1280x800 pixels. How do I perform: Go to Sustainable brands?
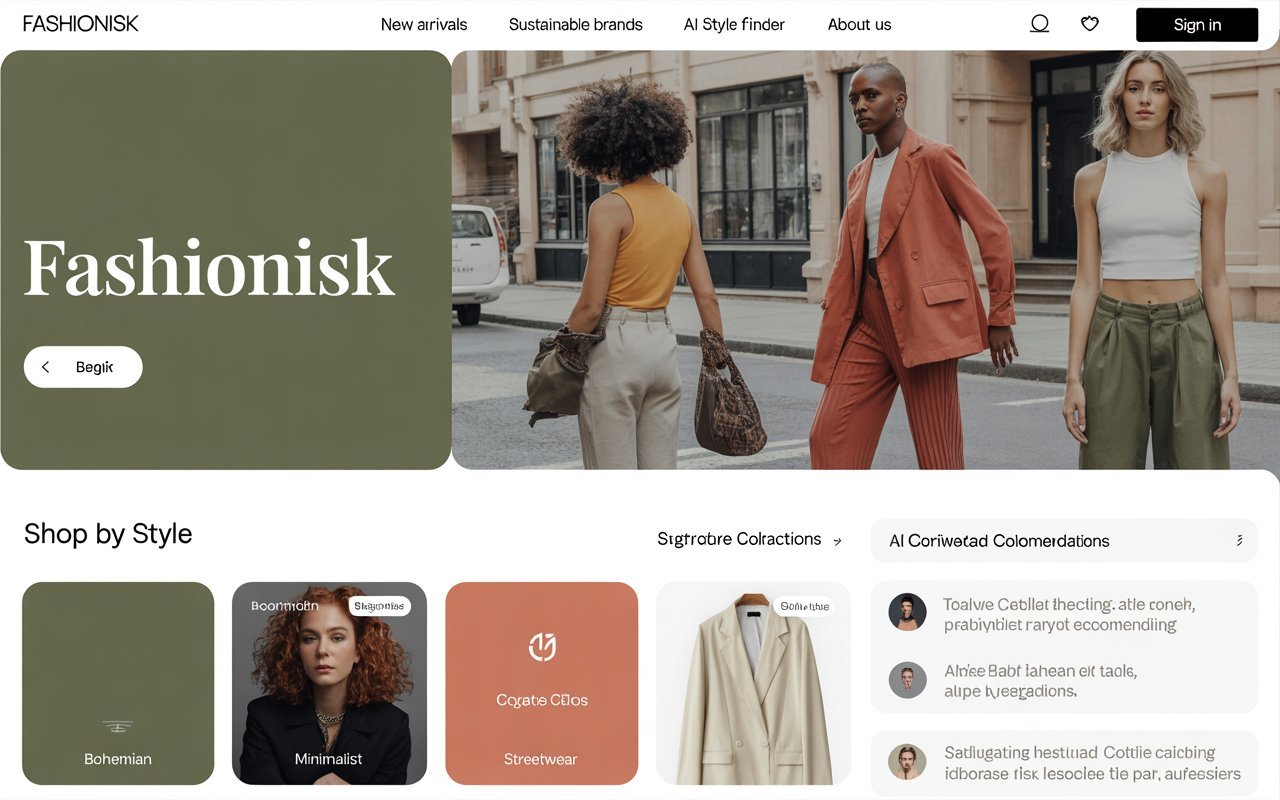[576, 24]
